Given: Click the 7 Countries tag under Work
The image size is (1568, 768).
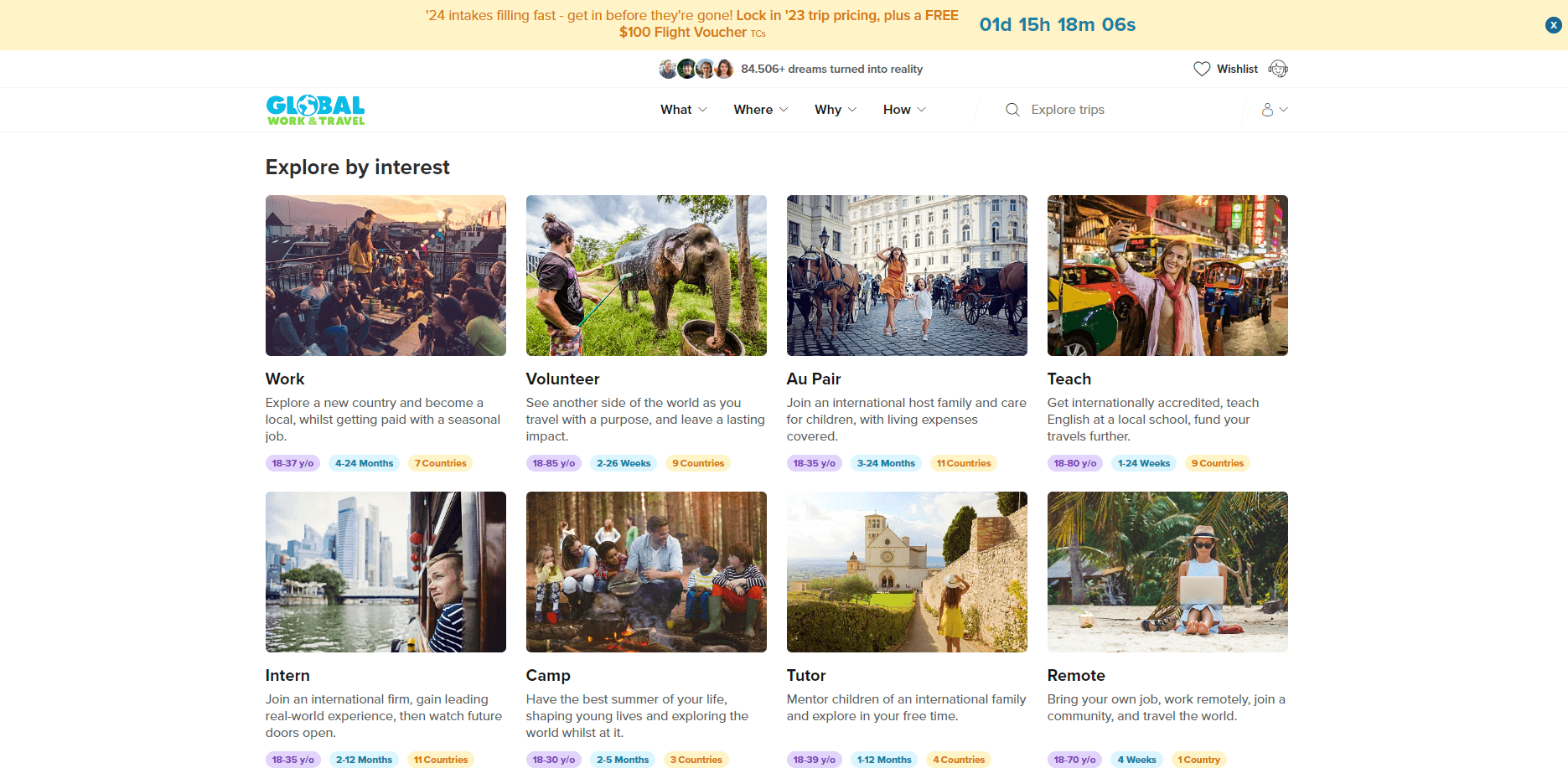Looking at the screenshot, I should click(440, 463).
